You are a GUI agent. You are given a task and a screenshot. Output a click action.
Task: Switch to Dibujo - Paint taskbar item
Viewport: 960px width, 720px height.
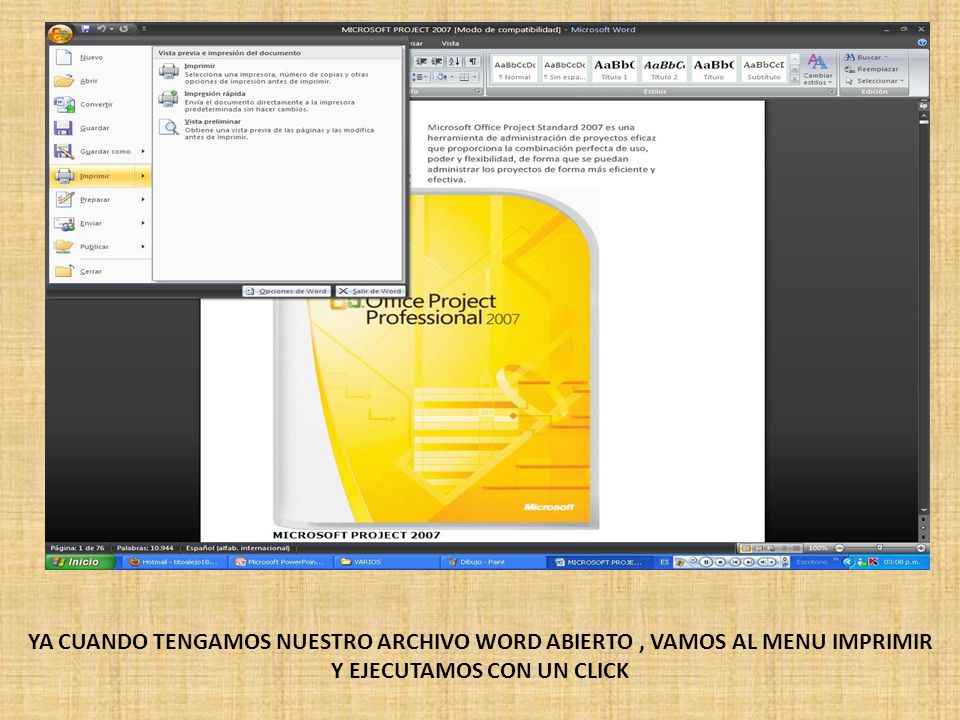pos(492,562)
